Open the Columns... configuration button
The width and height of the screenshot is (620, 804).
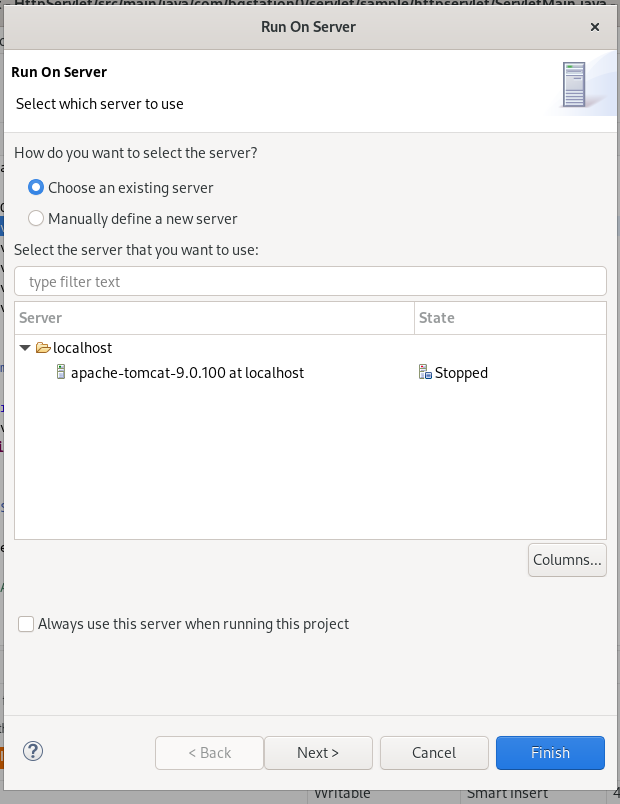pyautogui.click(x=567, y=560)
